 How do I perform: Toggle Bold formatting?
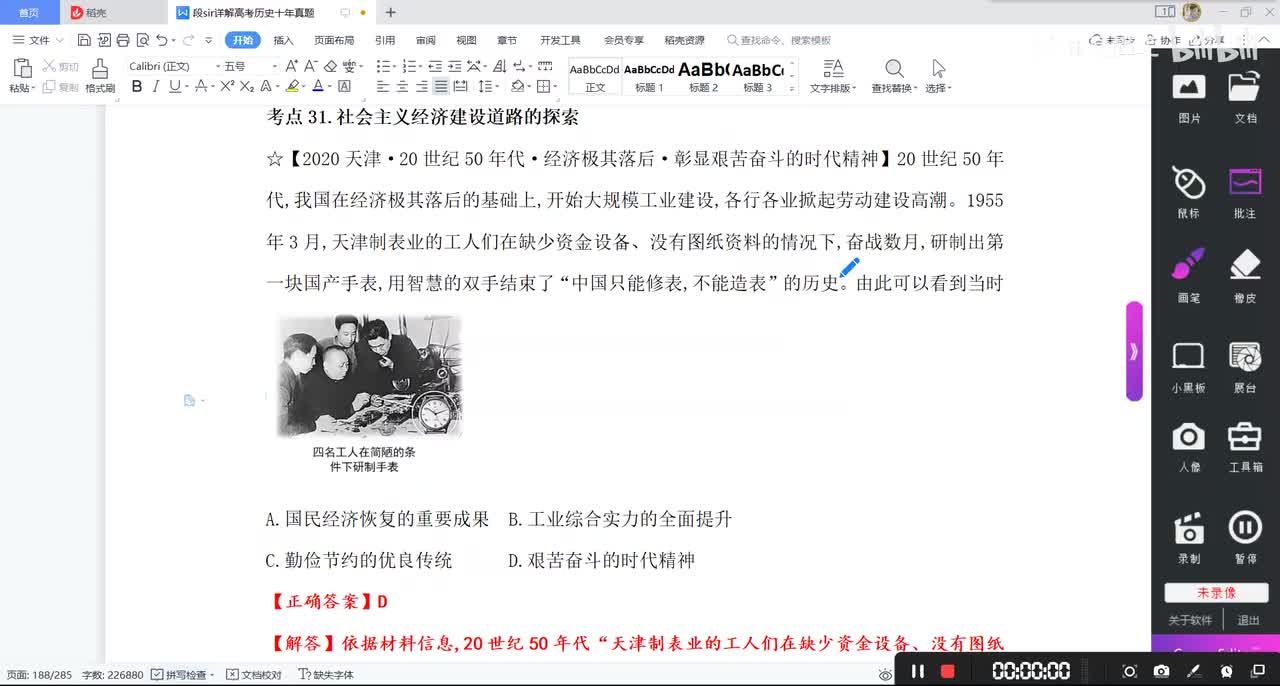pyautogui.click(x=137, y=87)
